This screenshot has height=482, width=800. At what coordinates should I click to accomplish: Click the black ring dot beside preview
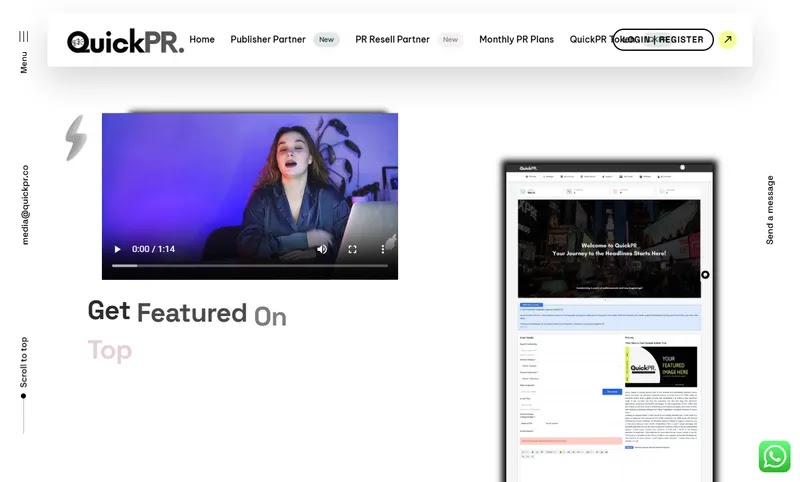point(705,275)
